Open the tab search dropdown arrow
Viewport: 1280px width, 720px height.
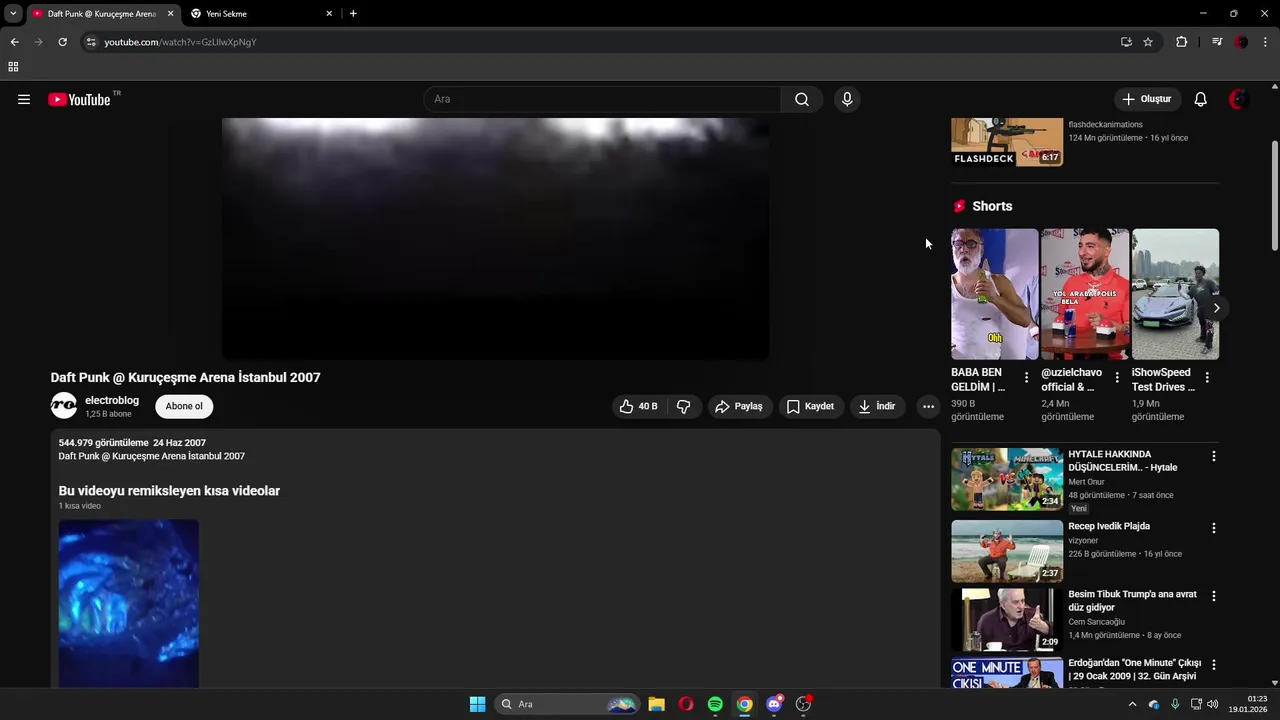coord(13,14)
